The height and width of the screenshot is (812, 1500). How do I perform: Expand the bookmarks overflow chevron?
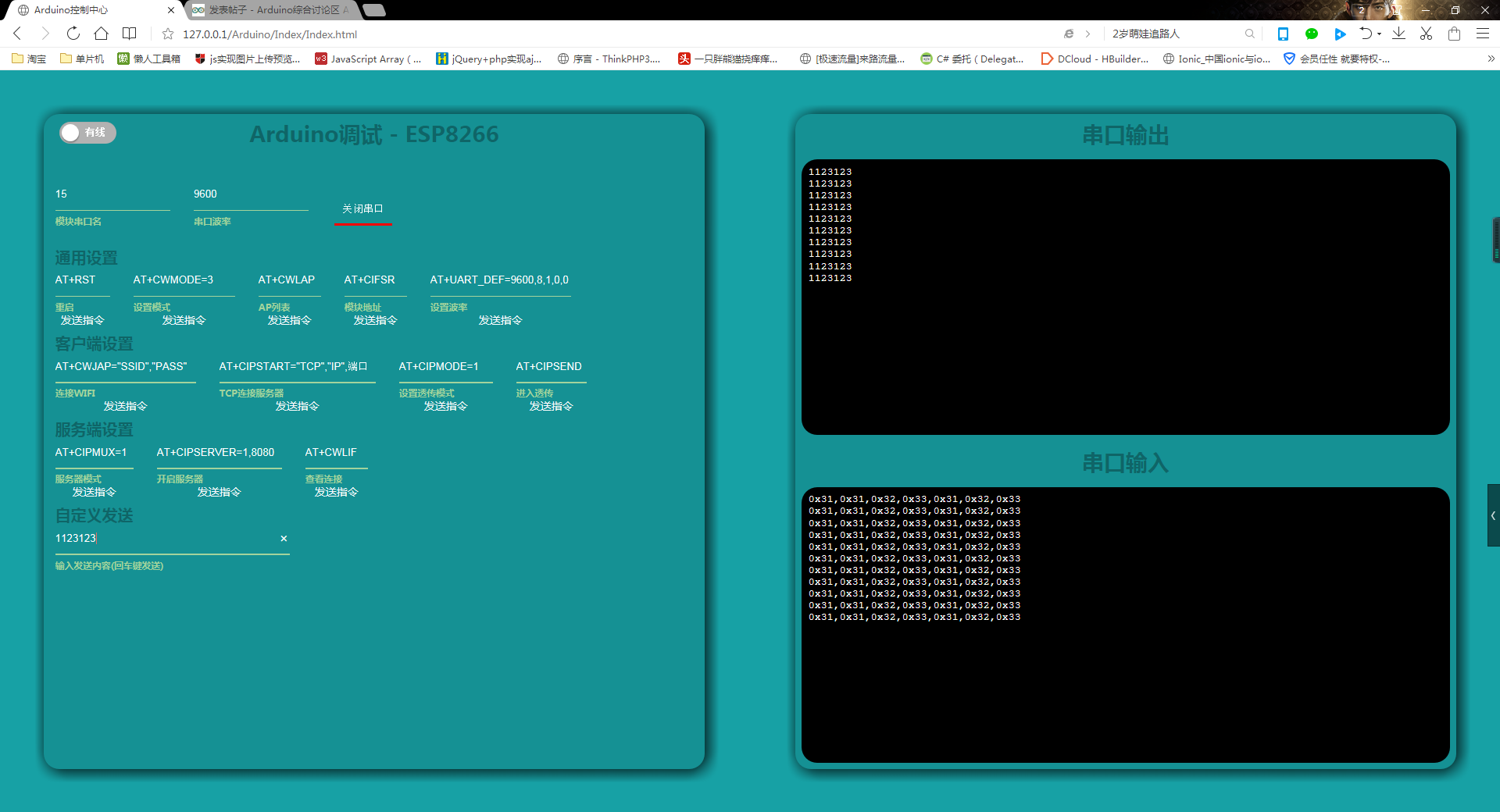(1493, 59)
